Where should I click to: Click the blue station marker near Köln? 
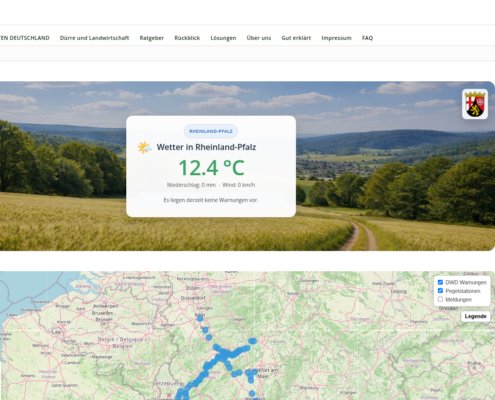click(x=200, y=318)
